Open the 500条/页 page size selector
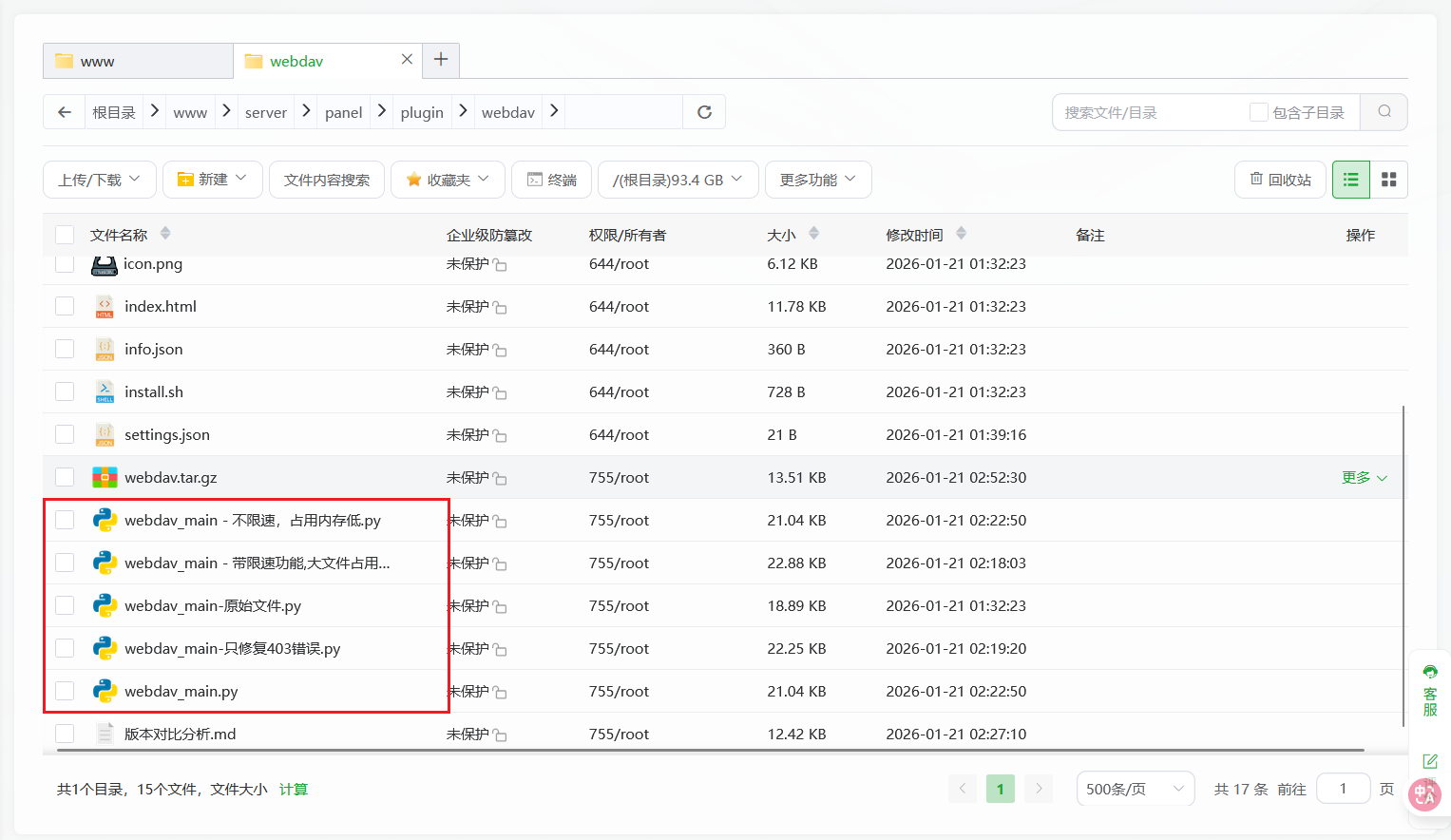Screen dimensions: 1451x840 click(1135, 789)
